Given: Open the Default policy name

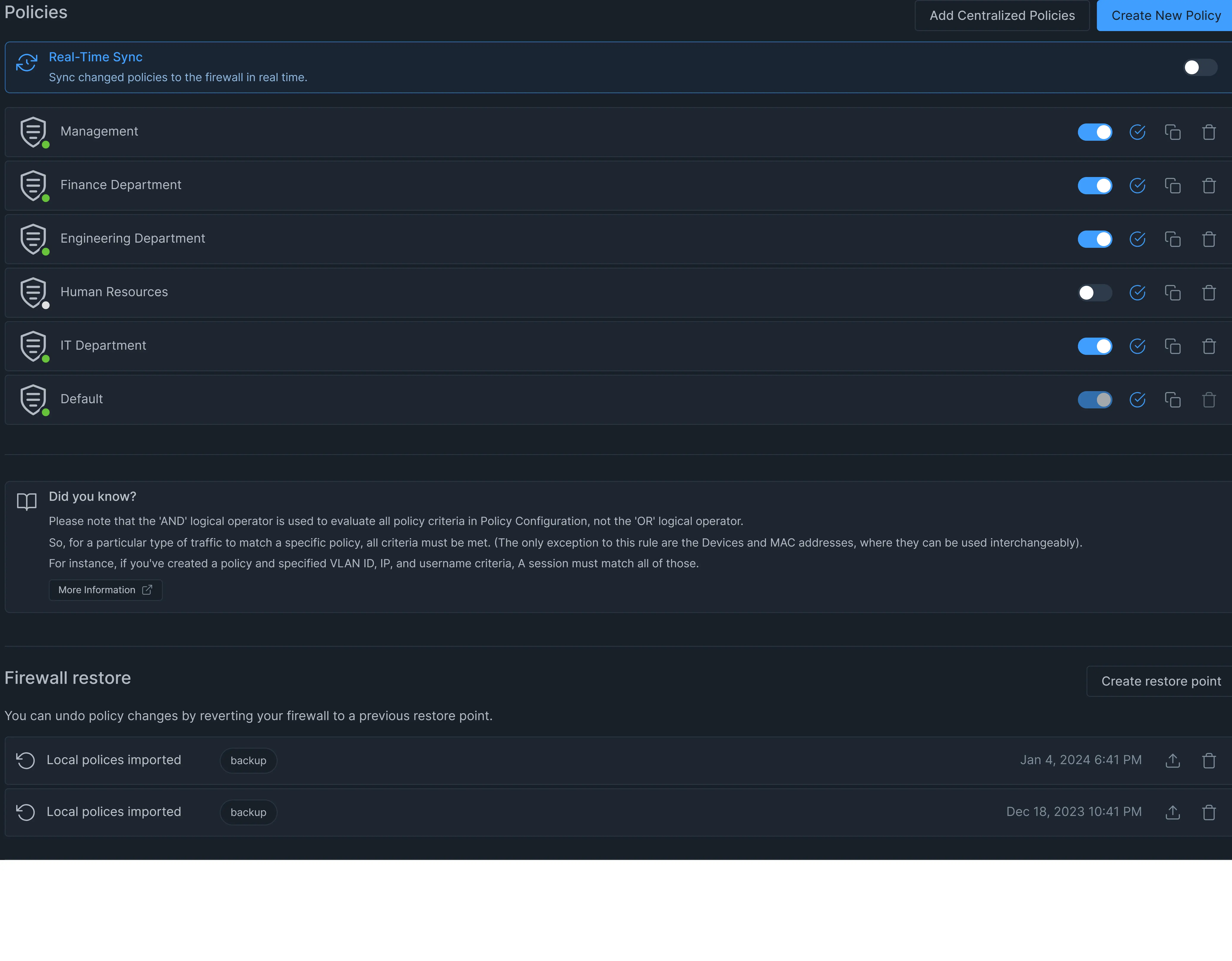Looking at the screenshot, I should pos(82,399).
